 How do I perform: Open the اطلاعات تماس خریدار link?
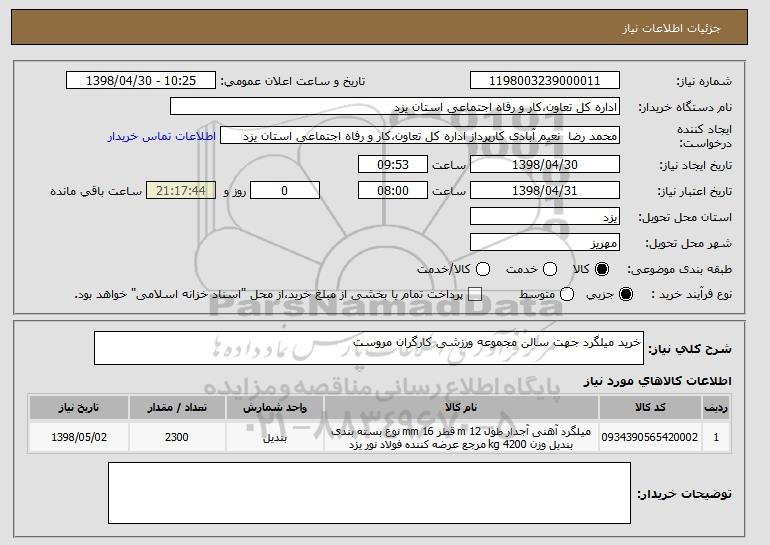162,136
